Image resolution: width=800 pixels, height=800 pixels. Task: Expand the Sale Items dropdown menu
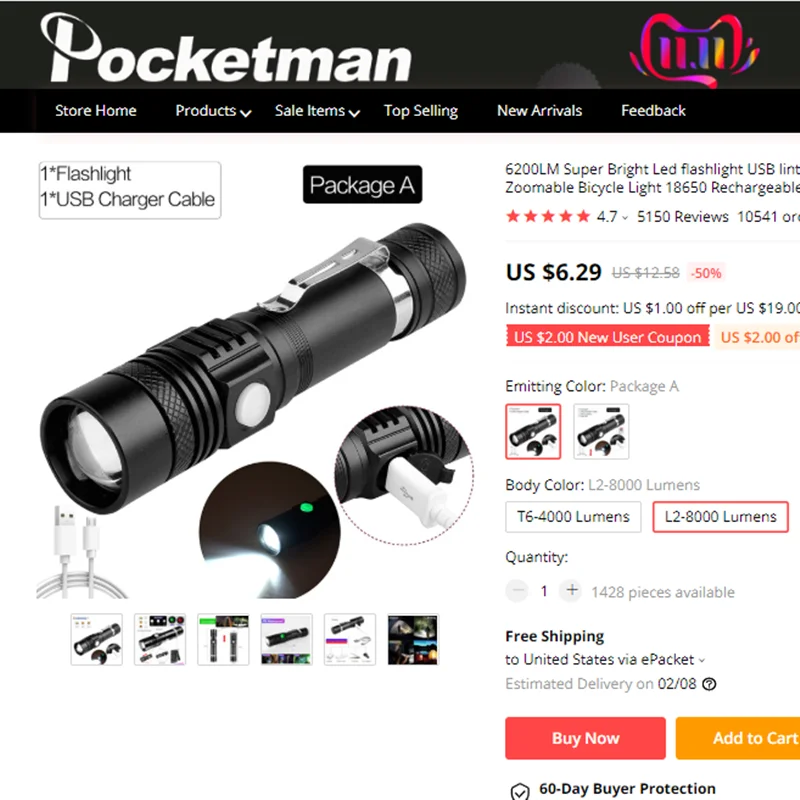click(x=317, y=111)
